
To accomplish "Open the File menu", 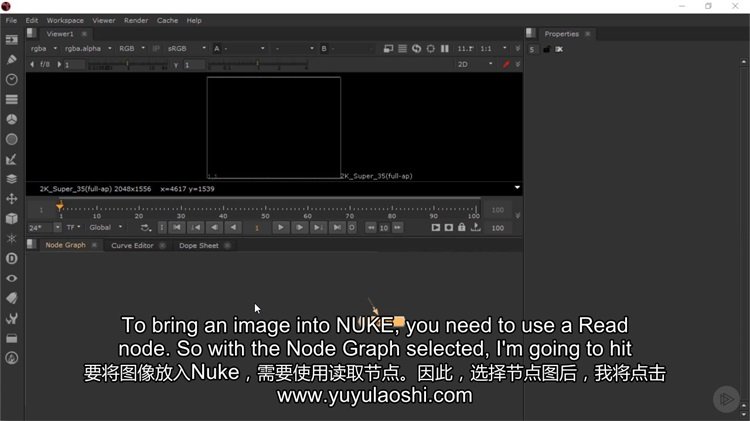I will coord(11,21).
